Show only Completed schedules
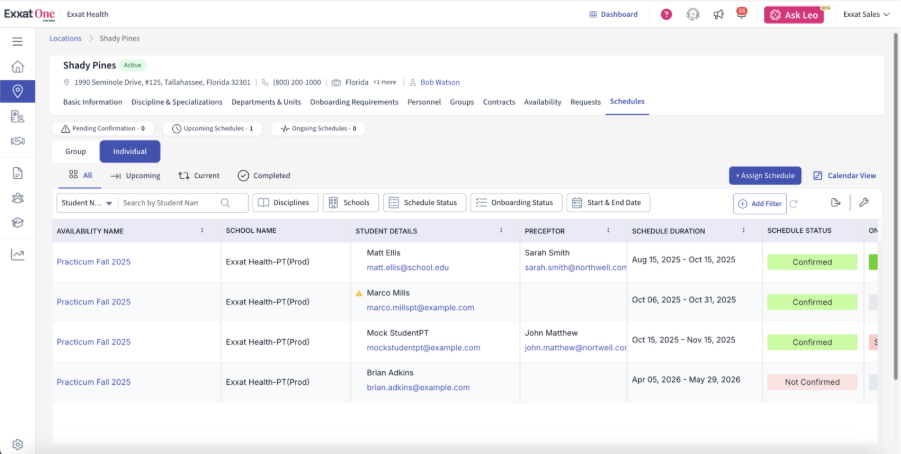Screen dimensions: 901x454 click(x=264, y=175)
